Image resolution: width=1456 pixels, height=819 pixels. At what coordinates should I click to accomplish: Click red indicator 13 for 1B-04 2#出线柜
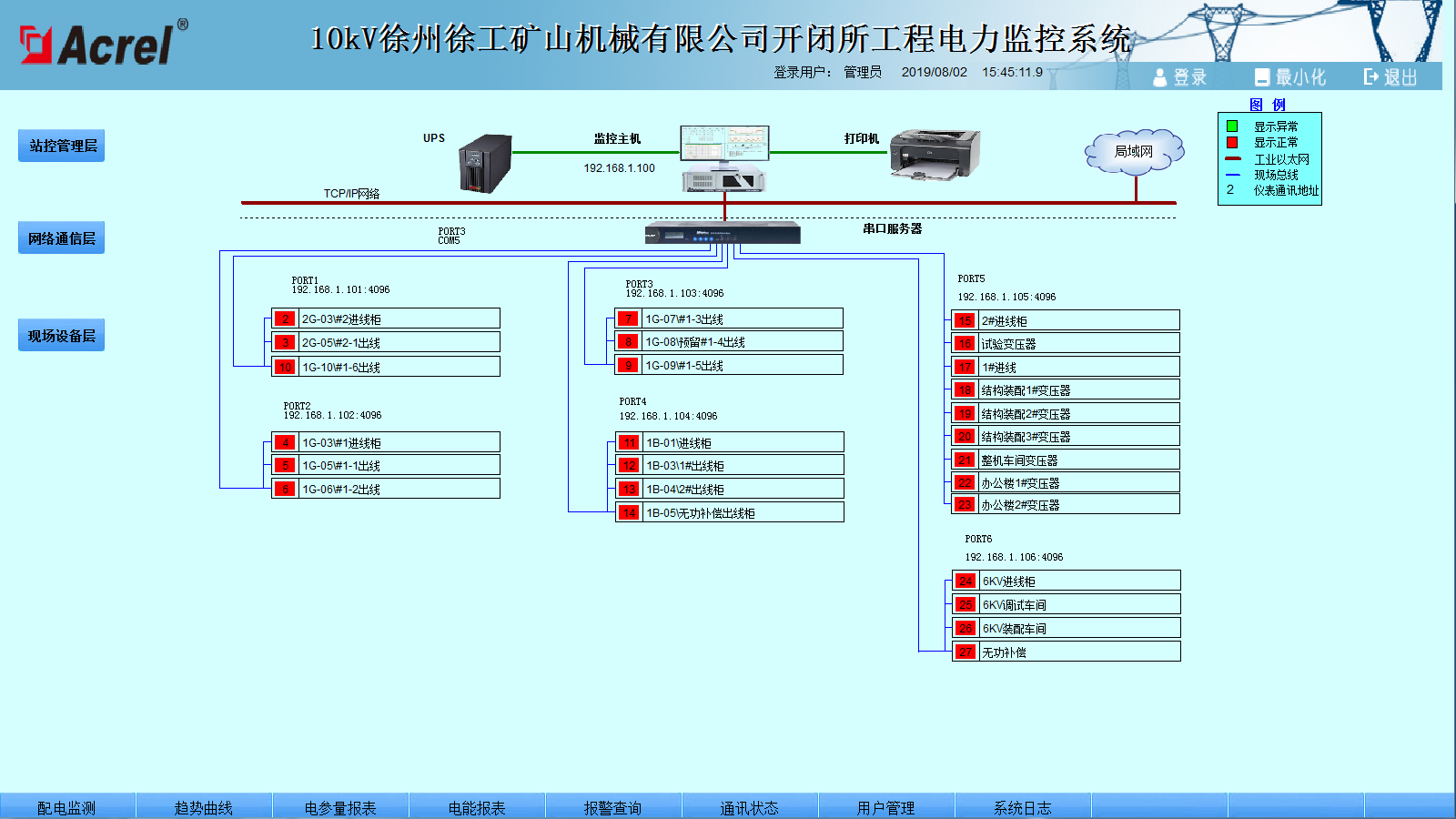[629, 489]
